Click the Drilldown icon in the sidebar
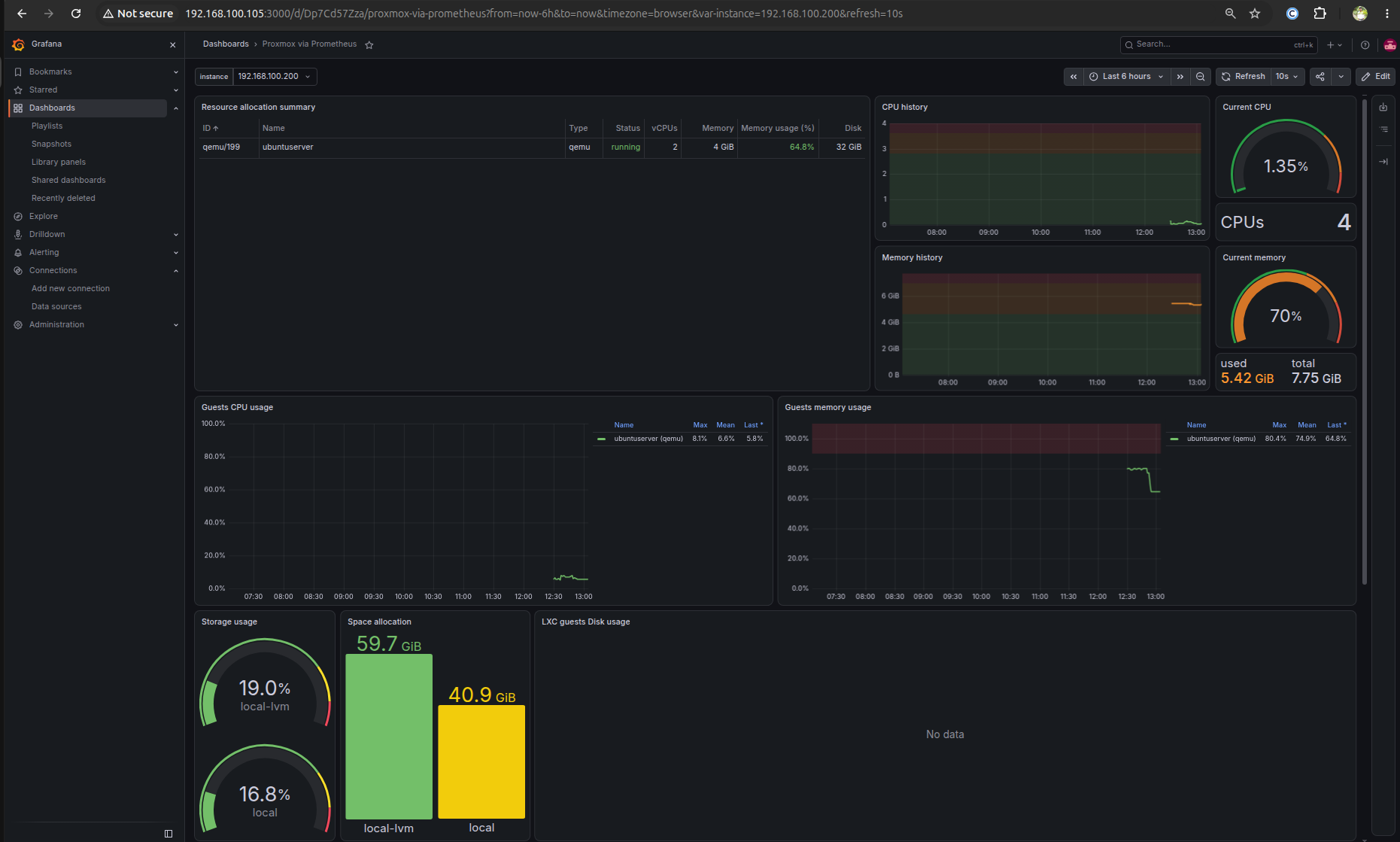 pyautogui.click(x=18, y=235)
